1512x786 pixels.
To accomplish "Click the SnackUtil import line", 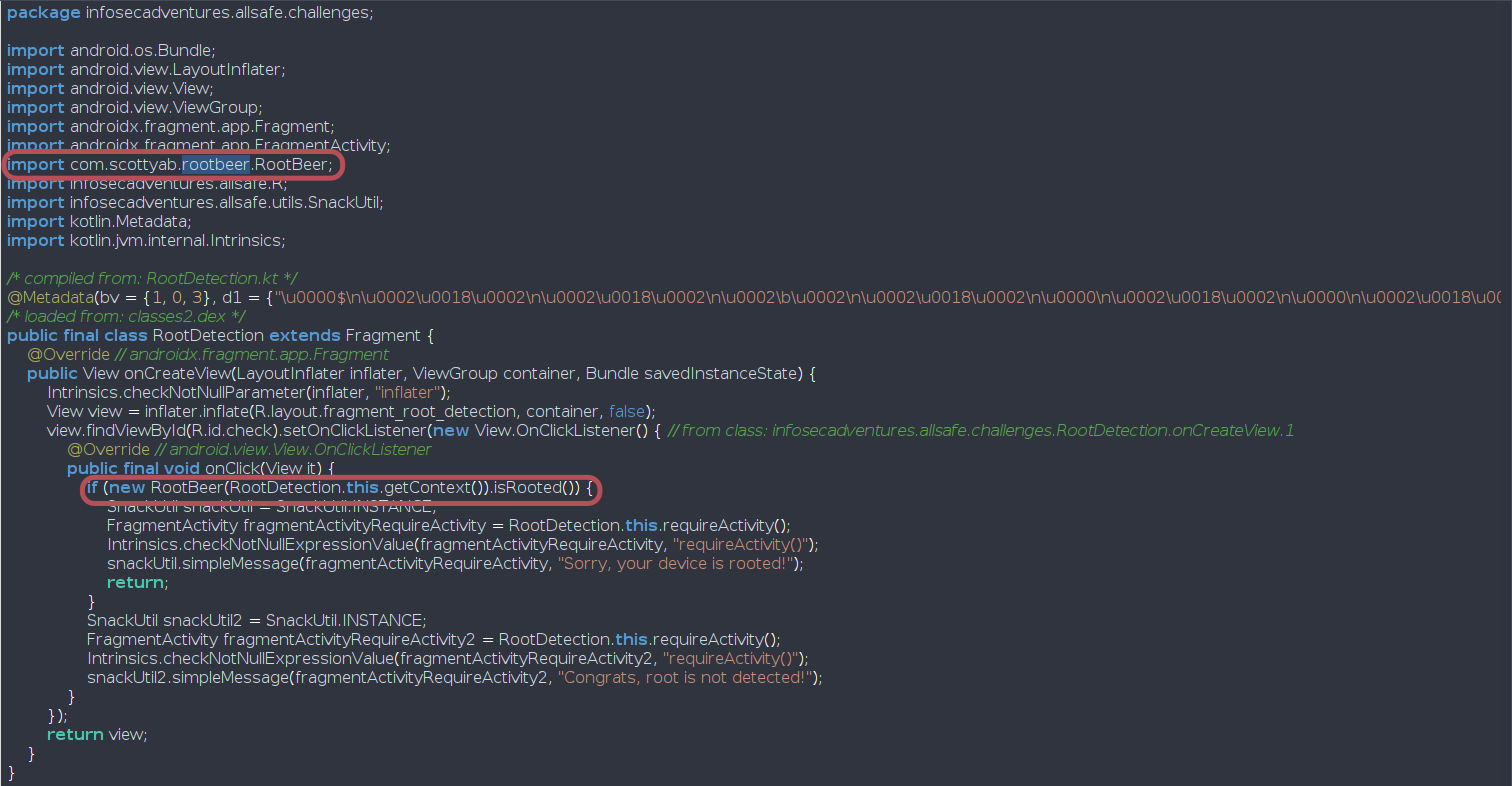I will (195, 202).
